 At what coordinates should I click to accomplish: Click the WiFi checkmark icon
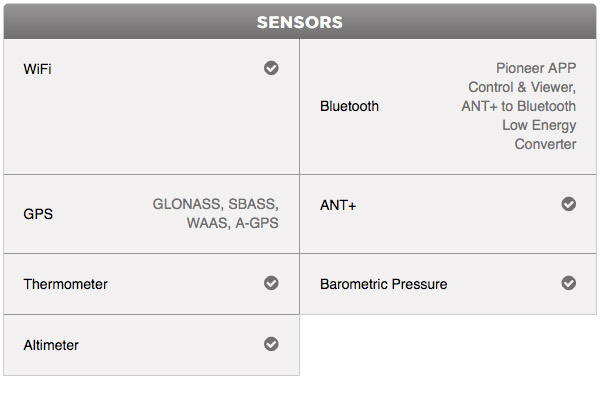pos(271,68)
